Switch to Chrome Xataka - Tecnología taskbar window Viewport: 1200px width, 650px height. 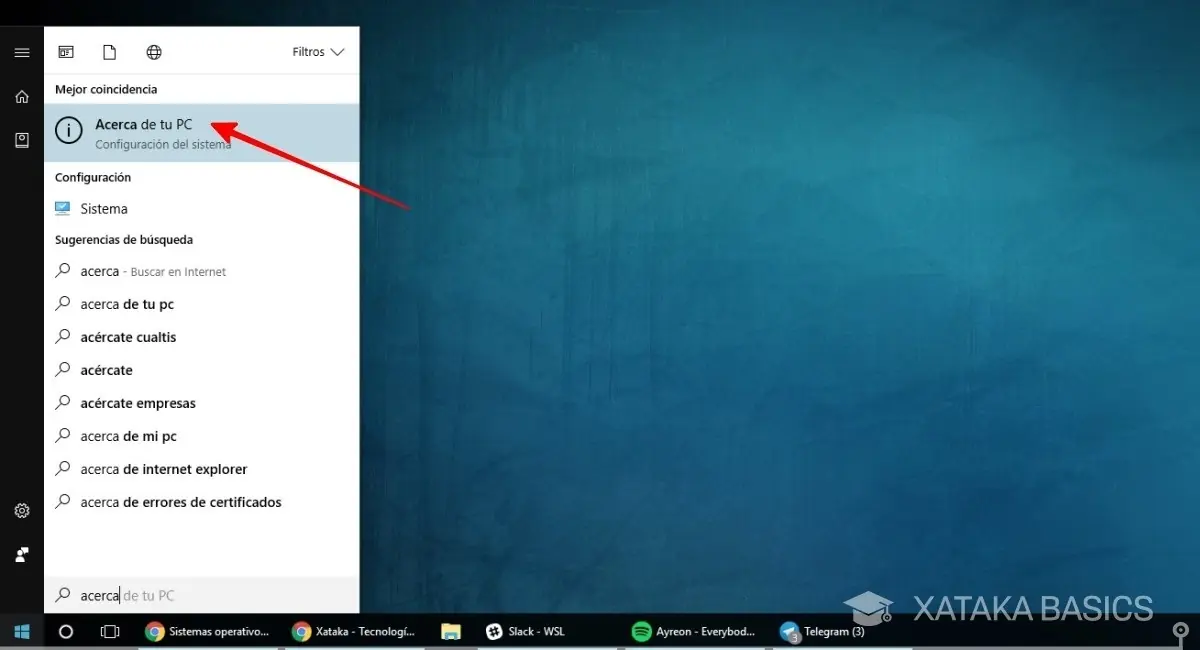(x=353, y=631)
